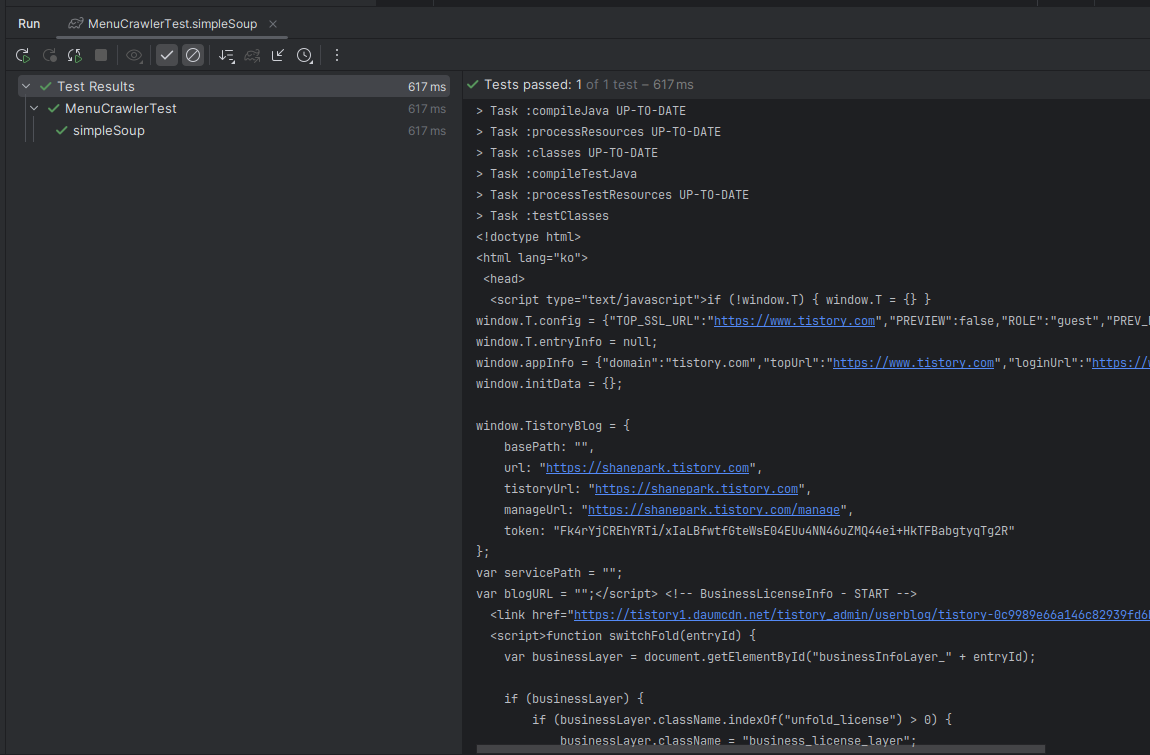Open the topUrl www.tistory.com link
Image resolution: width=1150 pixels, height=755 pixels.
point(913,362)
